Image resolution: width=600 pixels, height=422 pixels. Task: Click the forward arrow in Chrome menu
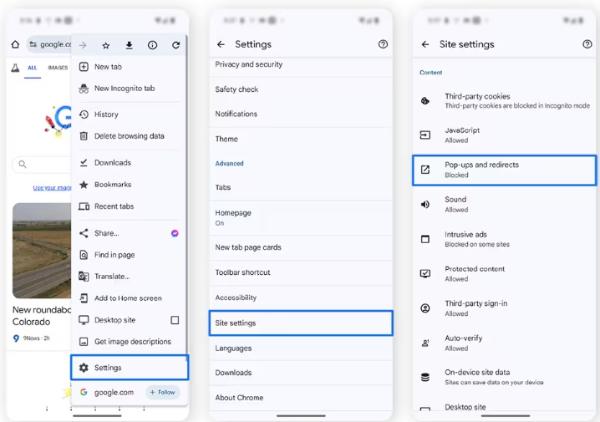point(83,45)
